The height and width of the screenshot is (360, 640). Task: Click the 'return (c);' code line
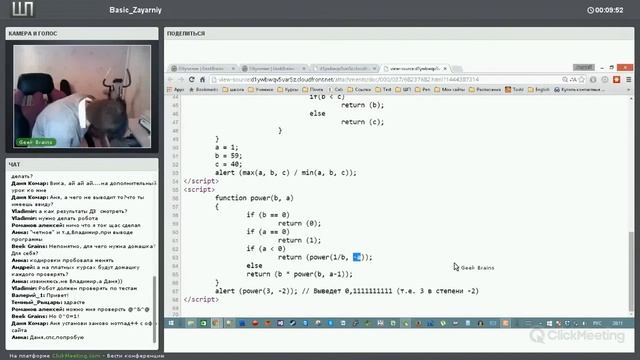[x=362, y=122]
